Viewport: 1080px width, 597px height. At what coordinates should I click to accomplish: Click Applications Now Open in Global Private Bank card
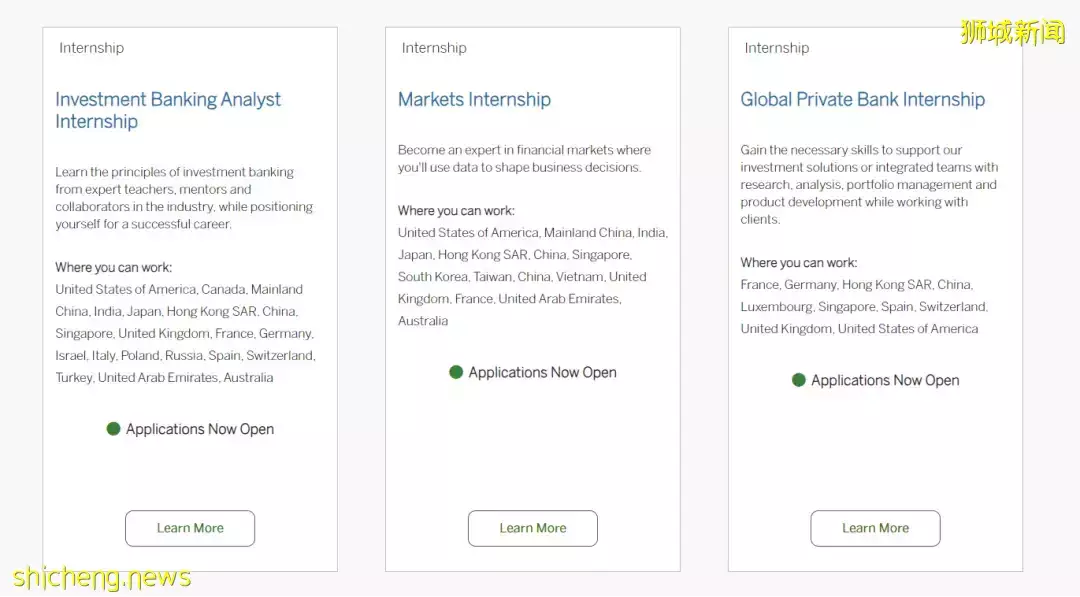coord(885,380)
